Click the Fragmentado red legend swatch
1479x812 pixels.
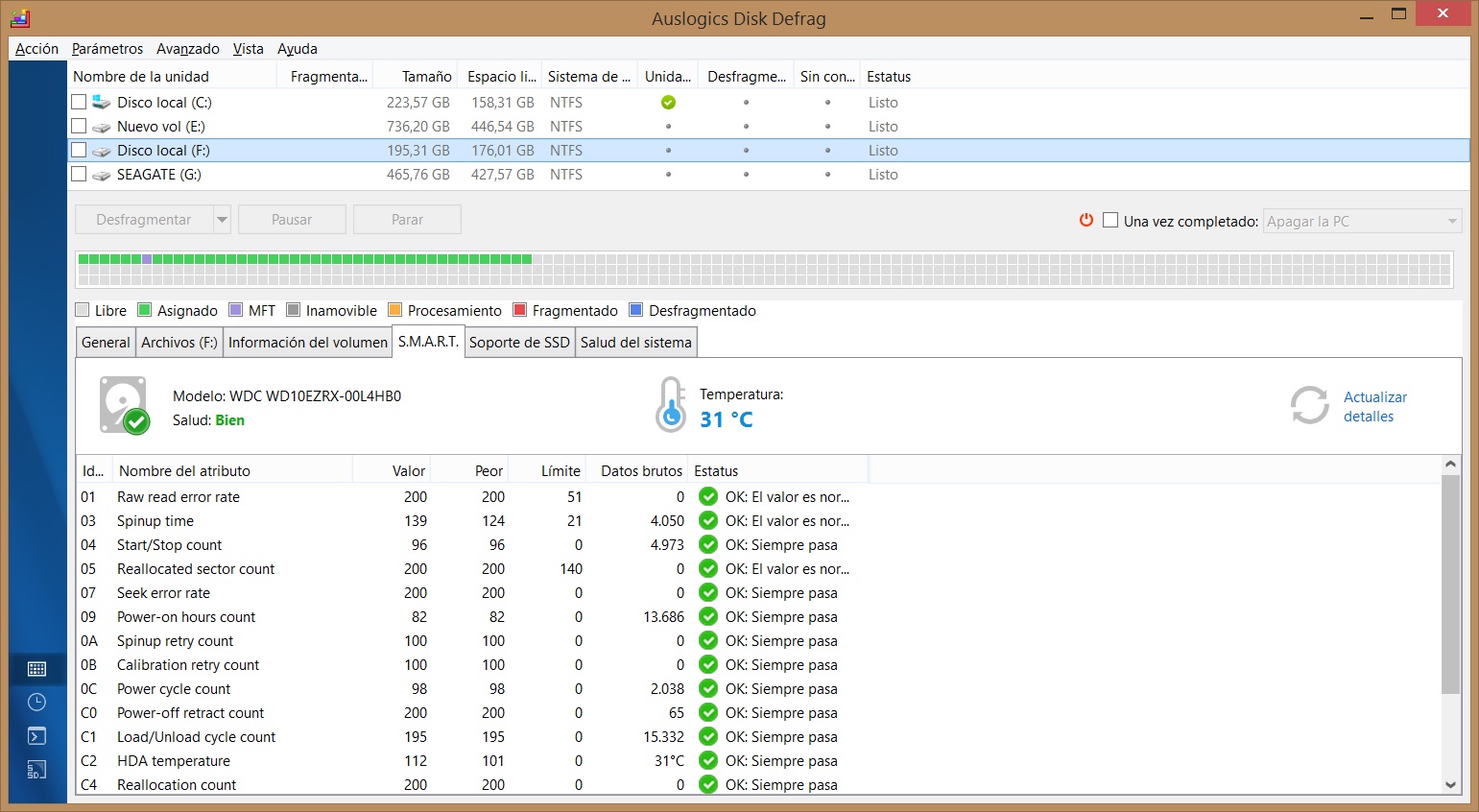[520, 310]
